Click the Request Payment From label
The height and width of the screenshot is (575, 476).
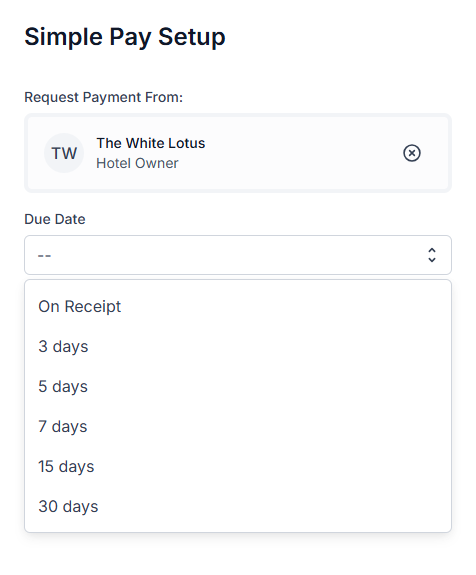(103, 97)
